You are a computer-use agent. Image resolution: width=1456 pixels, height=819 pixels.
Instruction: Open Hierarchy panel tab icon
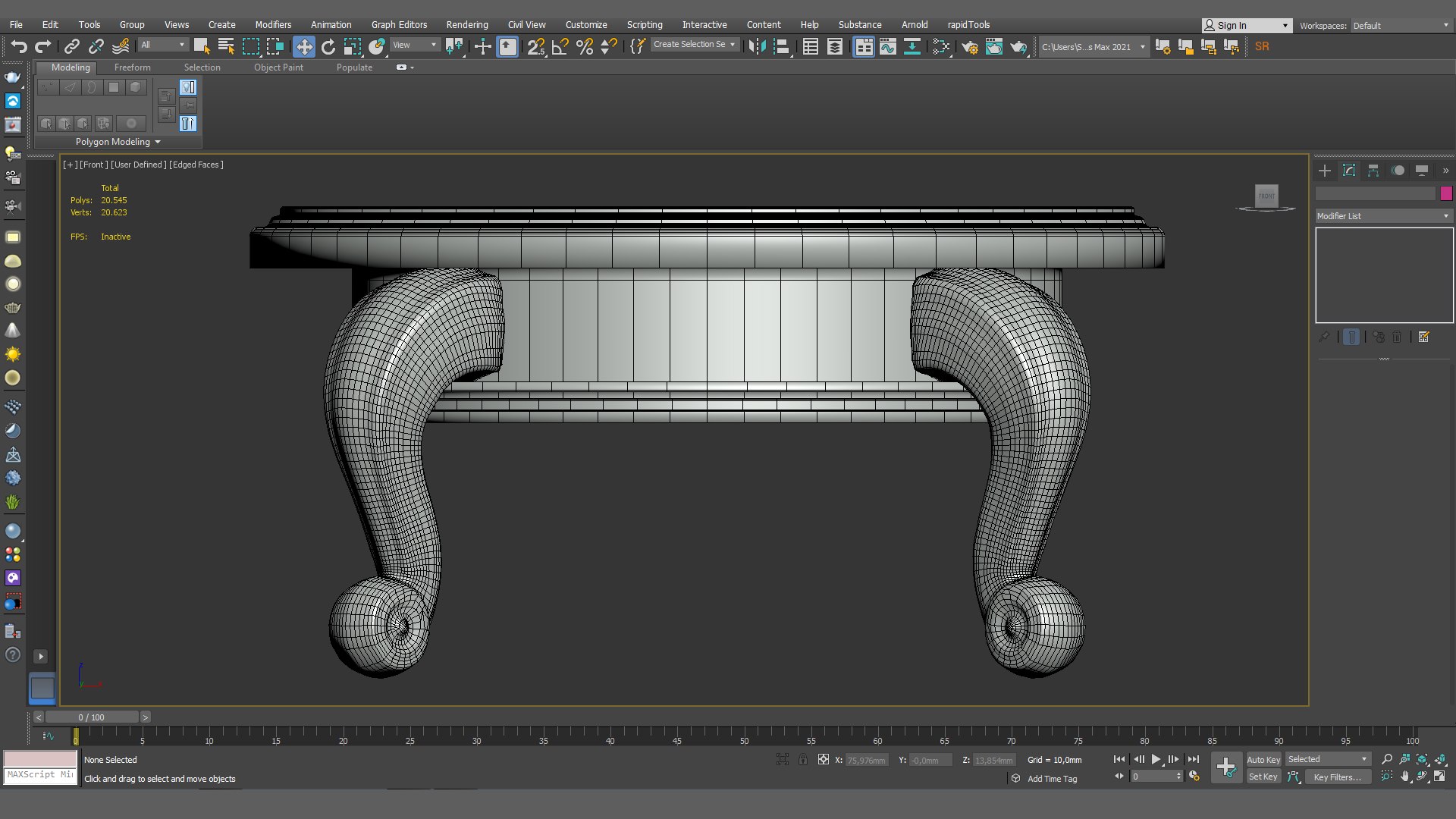(x=1373, y=171)
